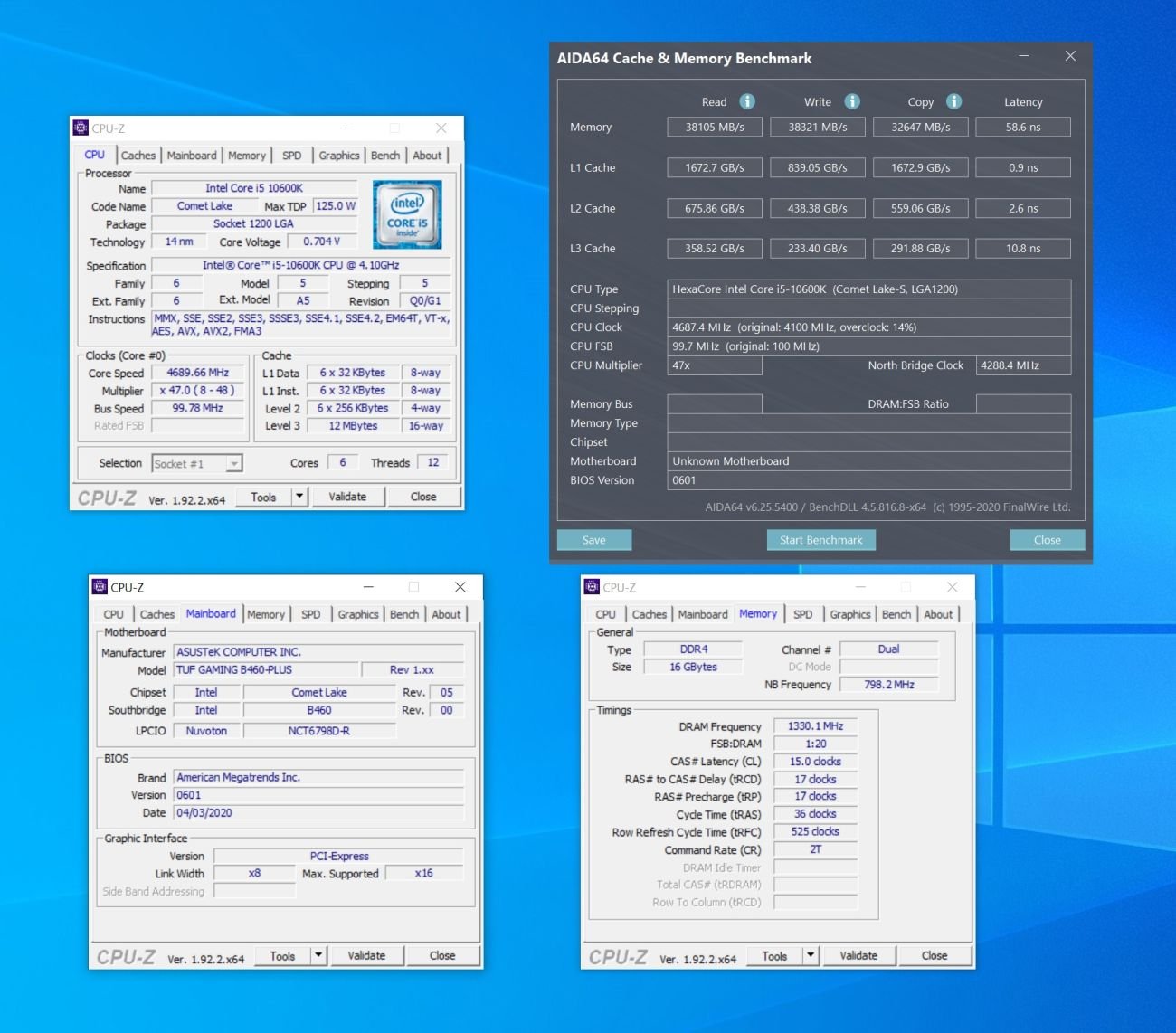
Task: Open Mainboard tab in top CPU-Z window
Action: click(192, 156)
